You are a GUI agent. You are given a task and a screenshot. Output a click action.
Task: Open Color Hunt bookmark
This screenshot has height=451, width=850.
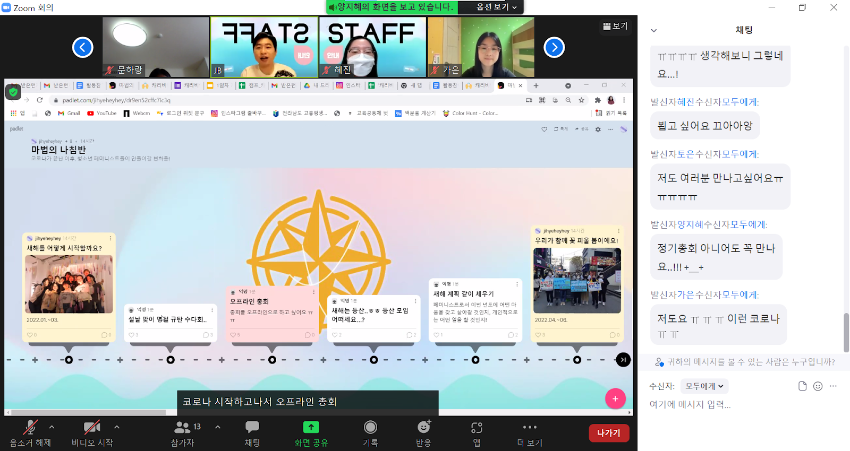(x=470, y=113)
